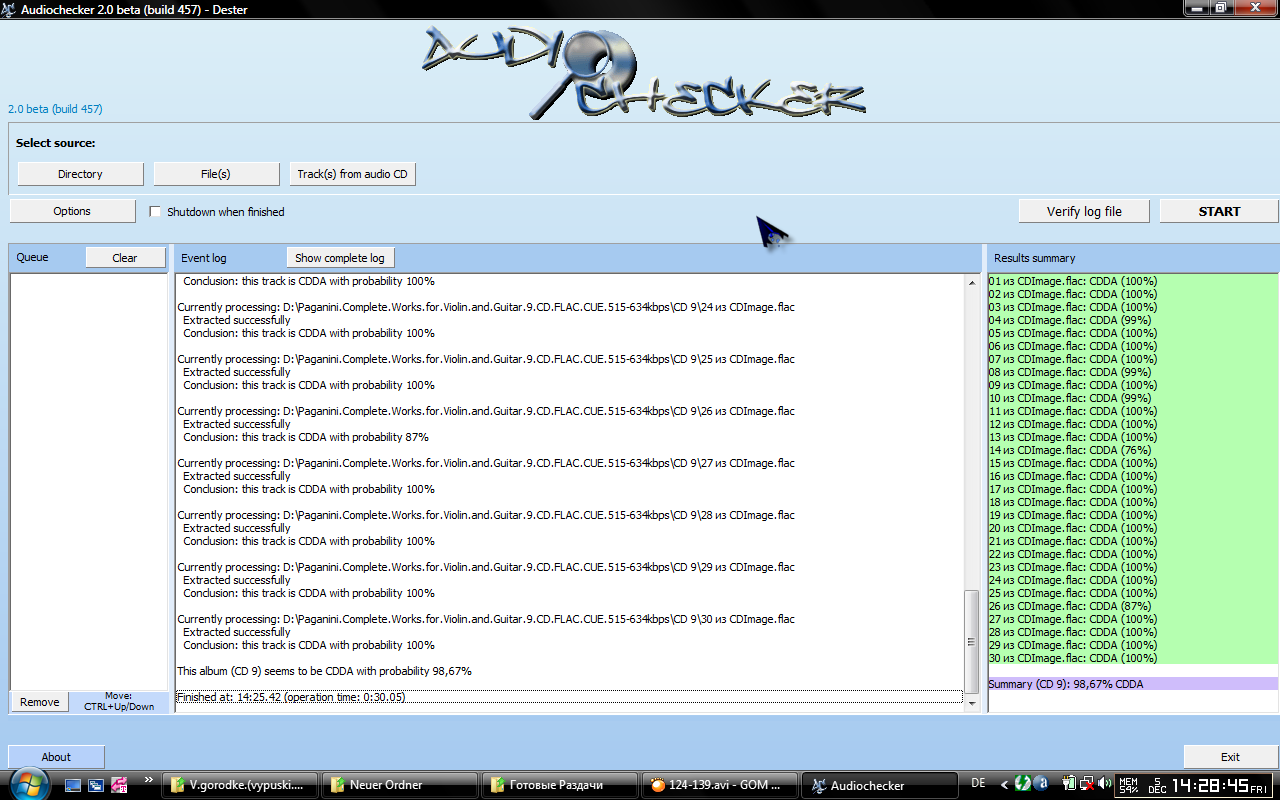Viewport: 1280px width, 800px height.
Task: Click event log scrollbar down arrow
Action: [973, 703]
